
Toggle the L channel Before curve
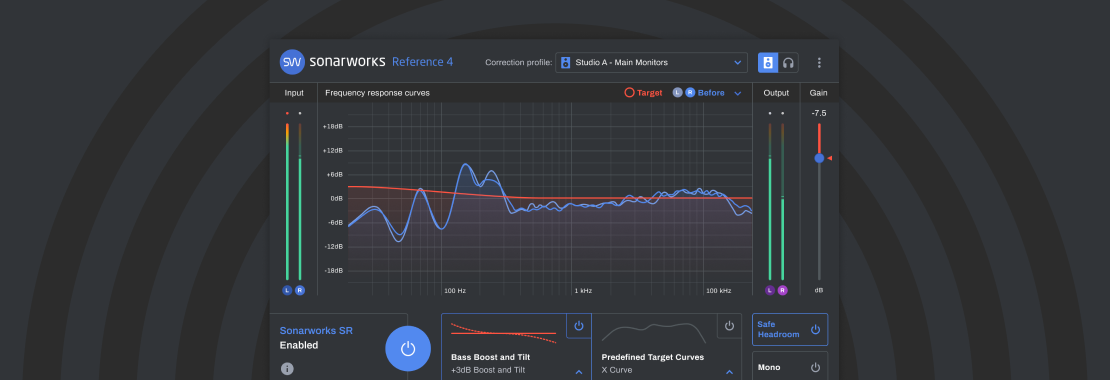[x=677, y=93]
